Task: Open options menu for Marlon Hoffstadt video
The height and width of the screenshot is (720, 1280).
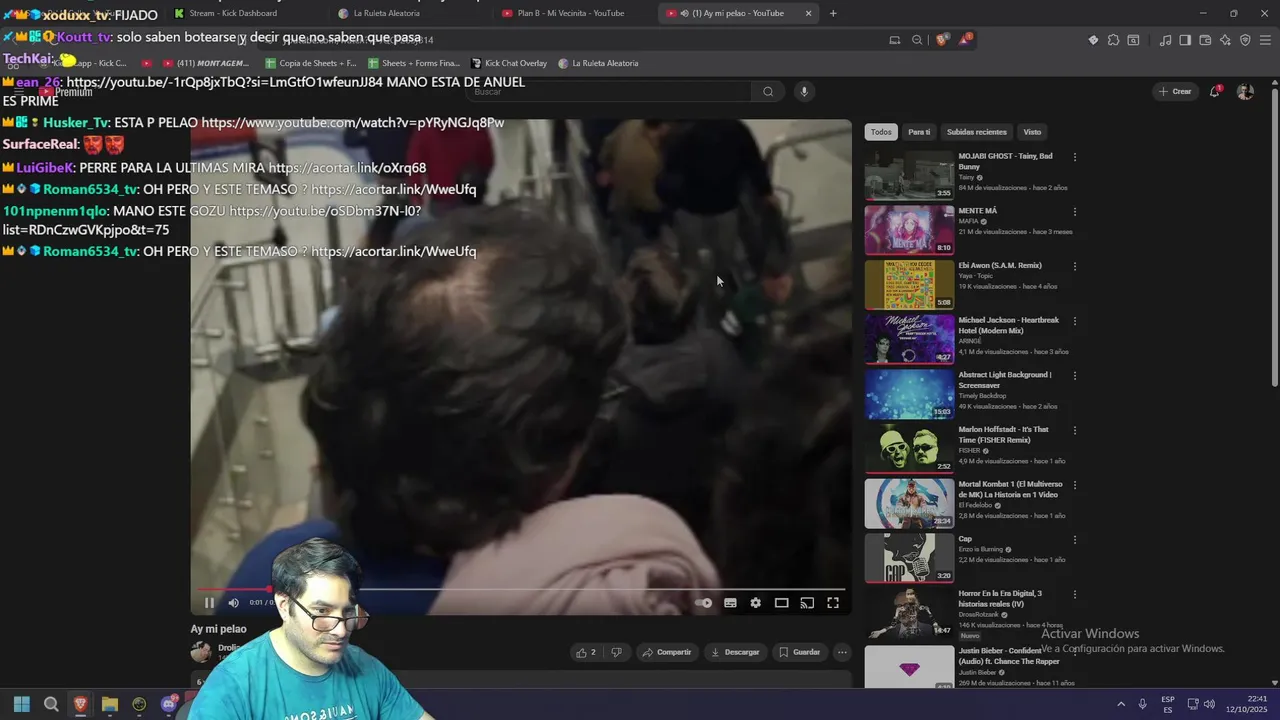Action: point(1075,430)
